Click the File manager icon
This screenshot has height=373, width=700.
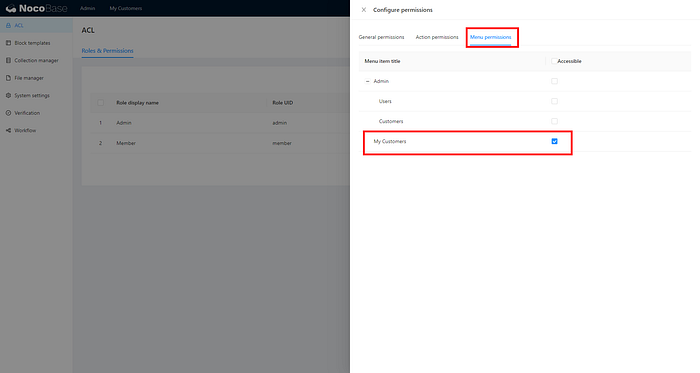coord(8,78)
